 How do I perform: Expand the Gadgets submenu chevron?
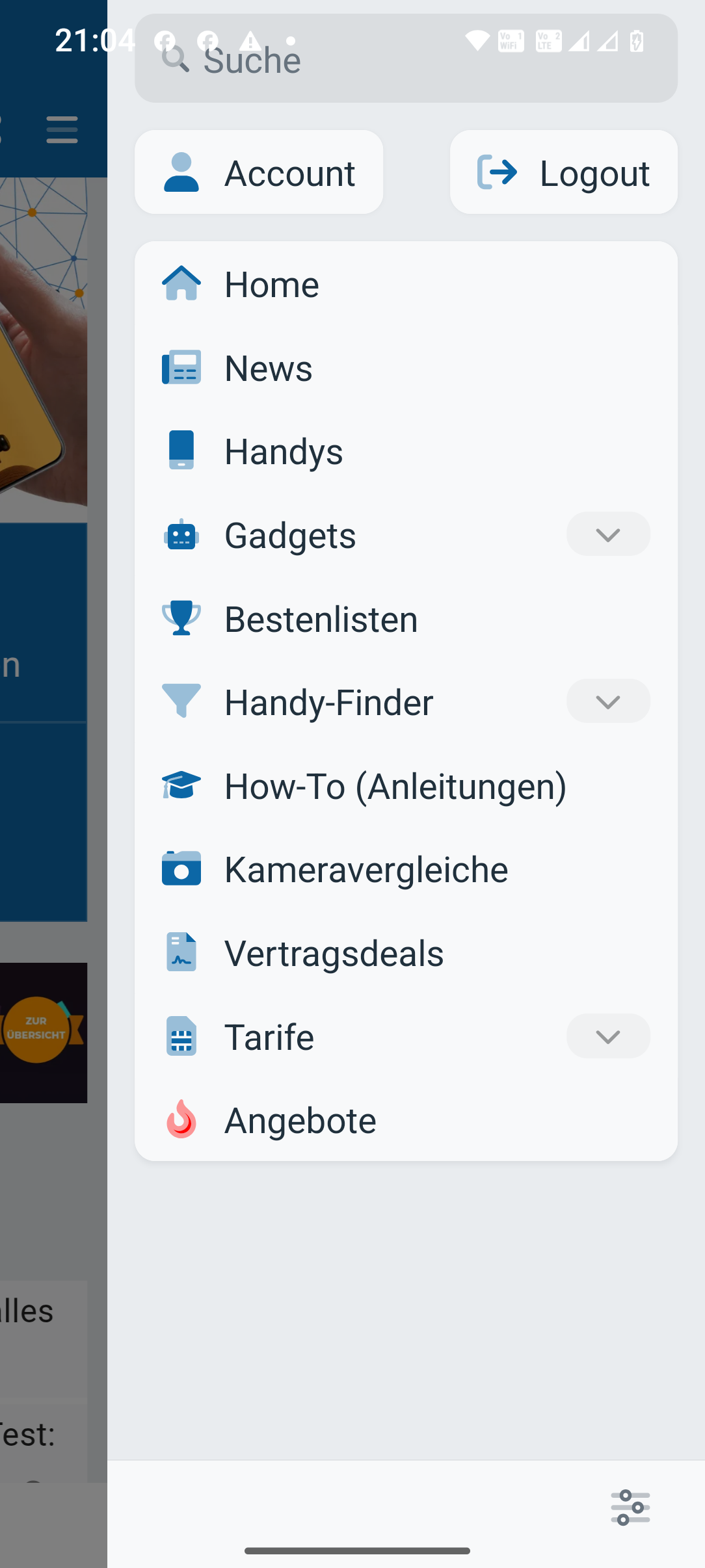[608, 534]
